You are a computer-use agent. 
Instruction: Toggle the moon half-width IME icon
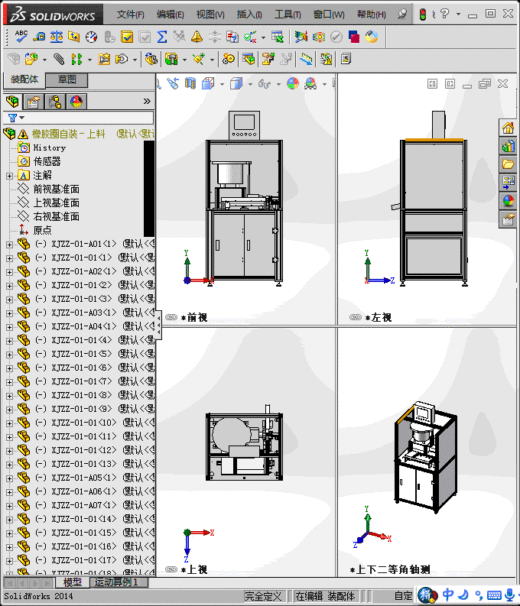463,594
